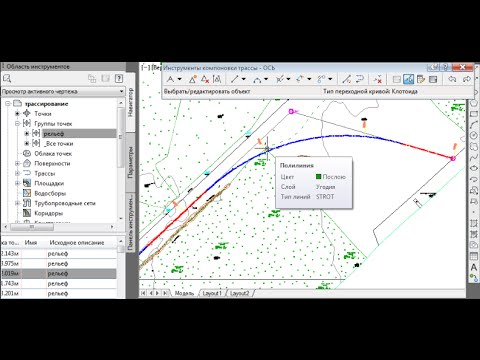
Task: Click the Undo arrow in the alignment toolbar
Action: pos(452,79)
